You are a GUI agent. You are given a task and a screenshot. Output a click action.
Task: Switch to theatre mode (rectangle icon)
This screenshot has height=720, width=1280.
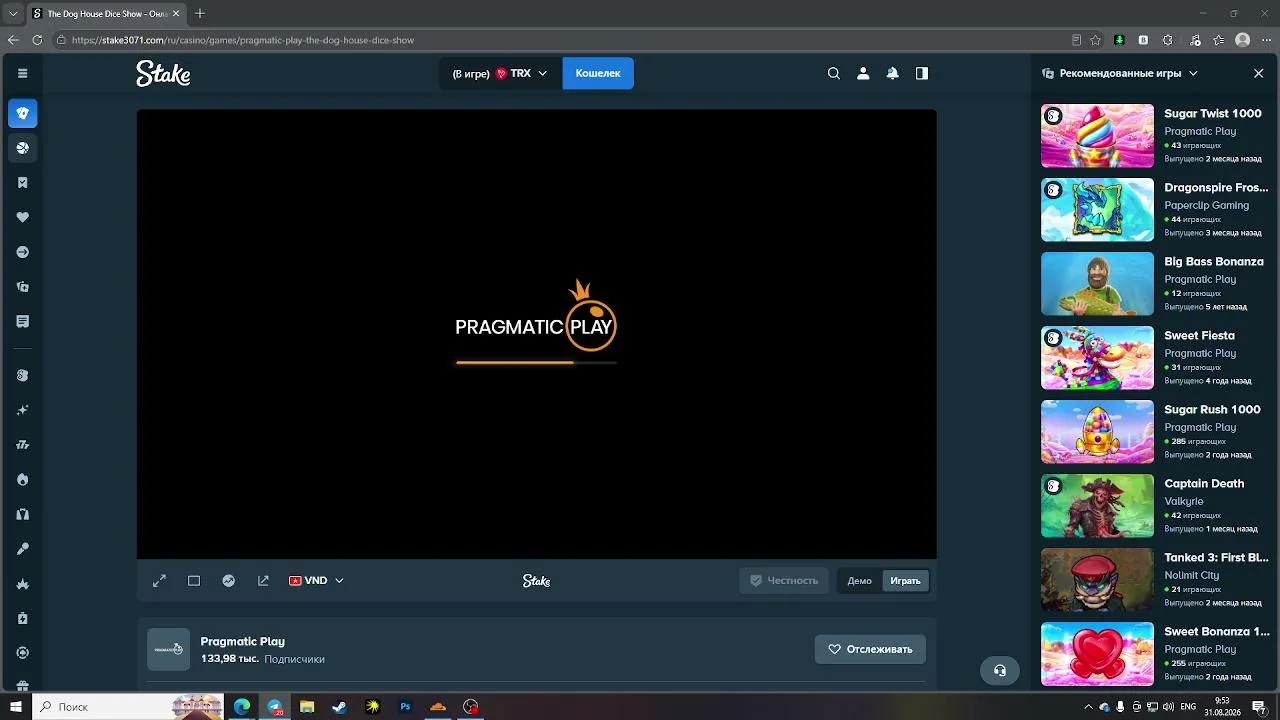tap(194, 581)
